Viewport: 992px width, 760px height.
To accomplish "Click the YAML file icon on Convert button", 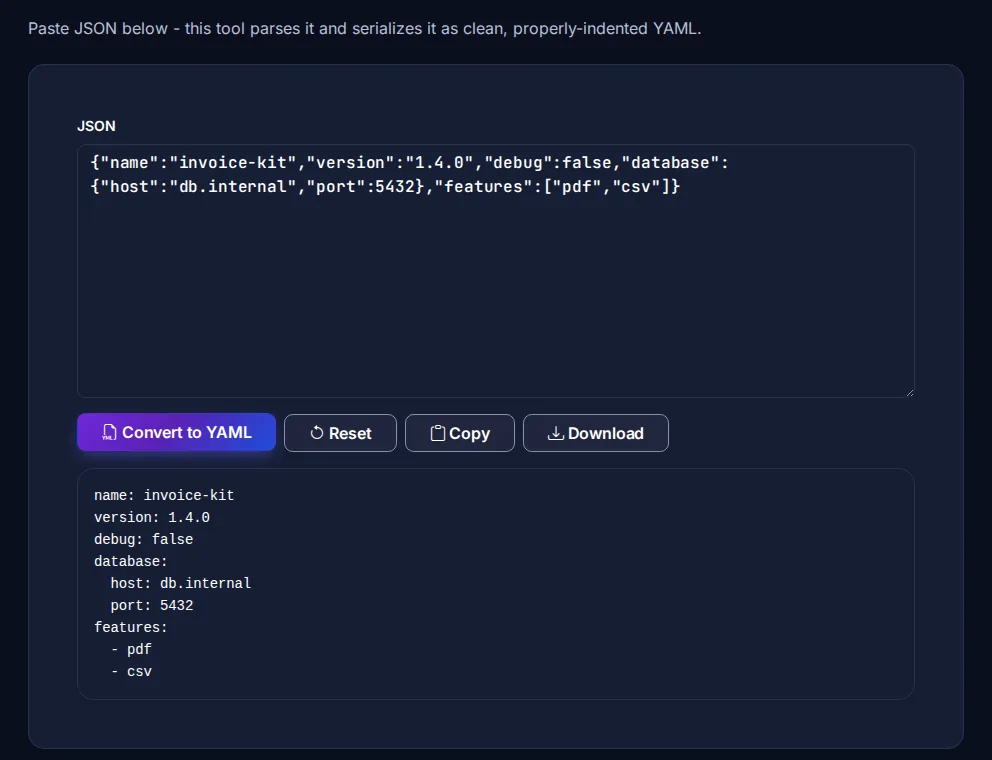I will point(109,432).
